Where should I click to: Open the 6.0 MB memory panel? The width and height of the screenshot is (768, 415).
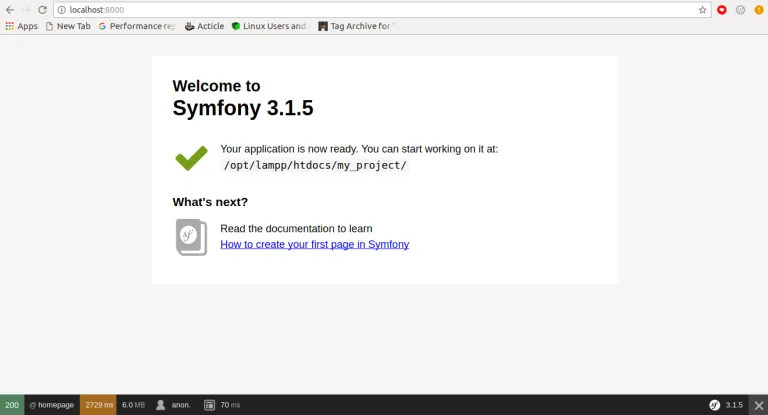pos(133,405)
